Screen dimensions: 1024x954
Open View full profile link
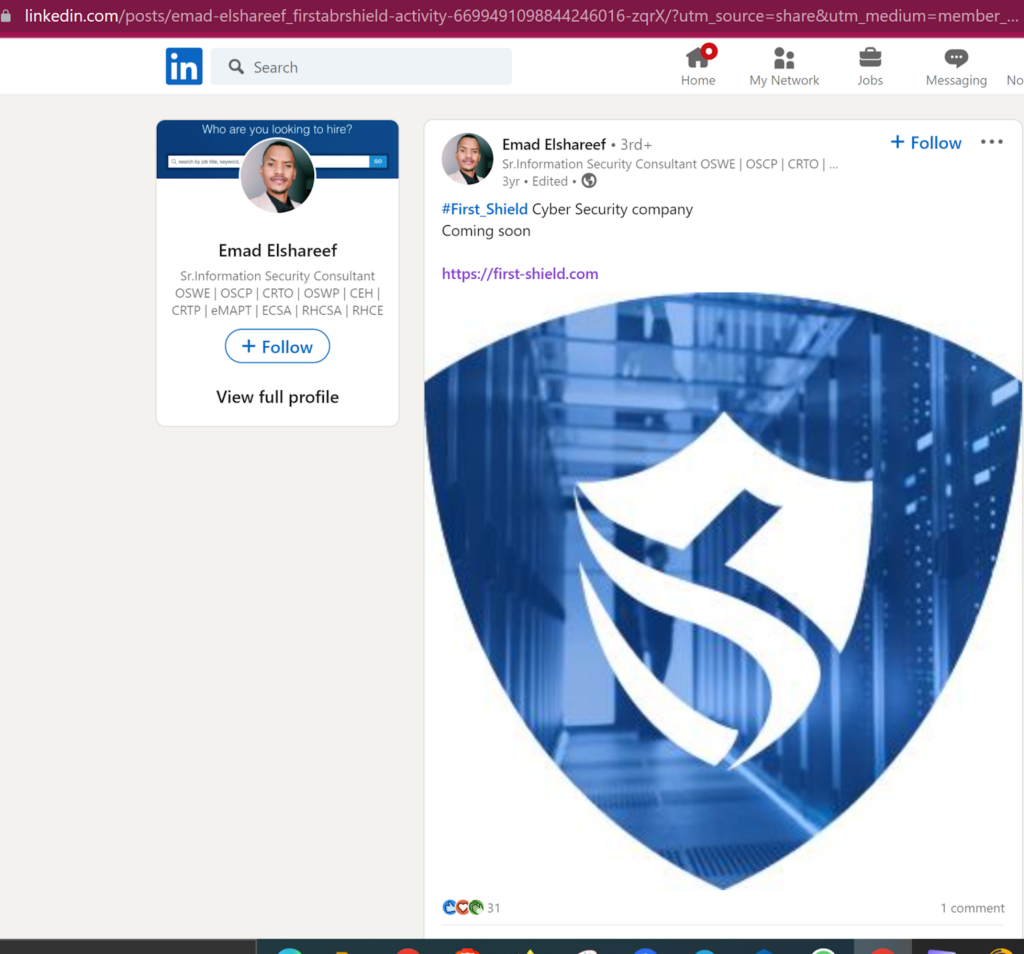277,397
